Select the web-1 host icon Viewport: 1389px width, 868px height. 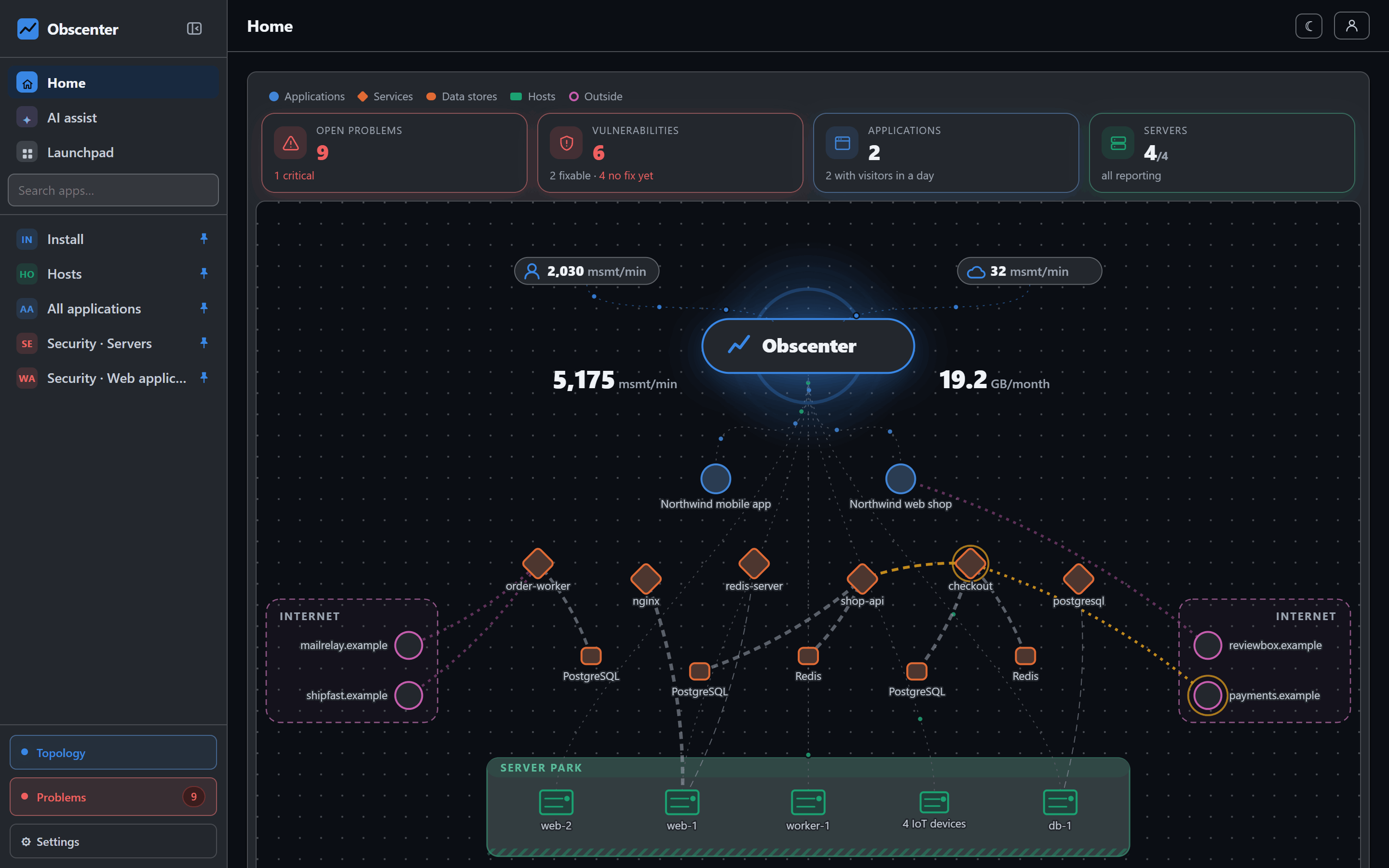click(x=682, y=802)
